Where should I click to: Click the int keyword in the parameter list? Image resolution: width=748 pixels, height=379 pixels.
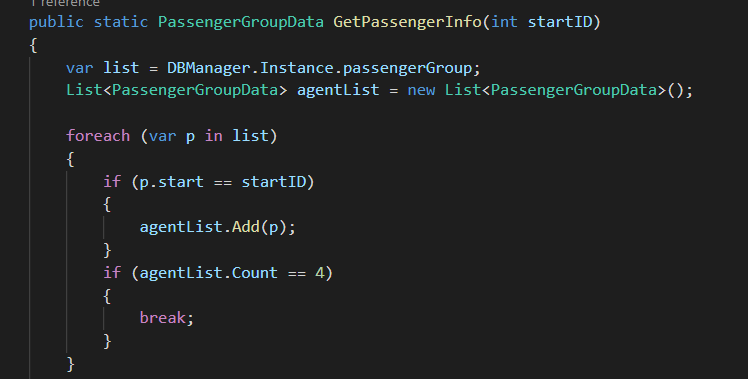[504, 22]
